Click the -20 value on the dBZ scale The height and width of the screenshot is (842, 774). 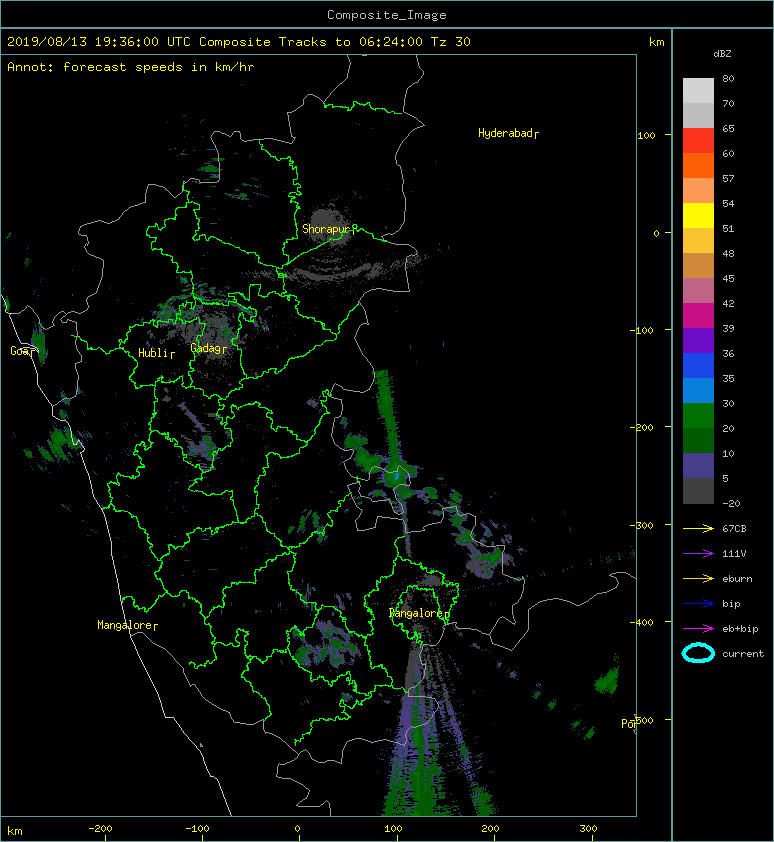(x=732, y=504)
